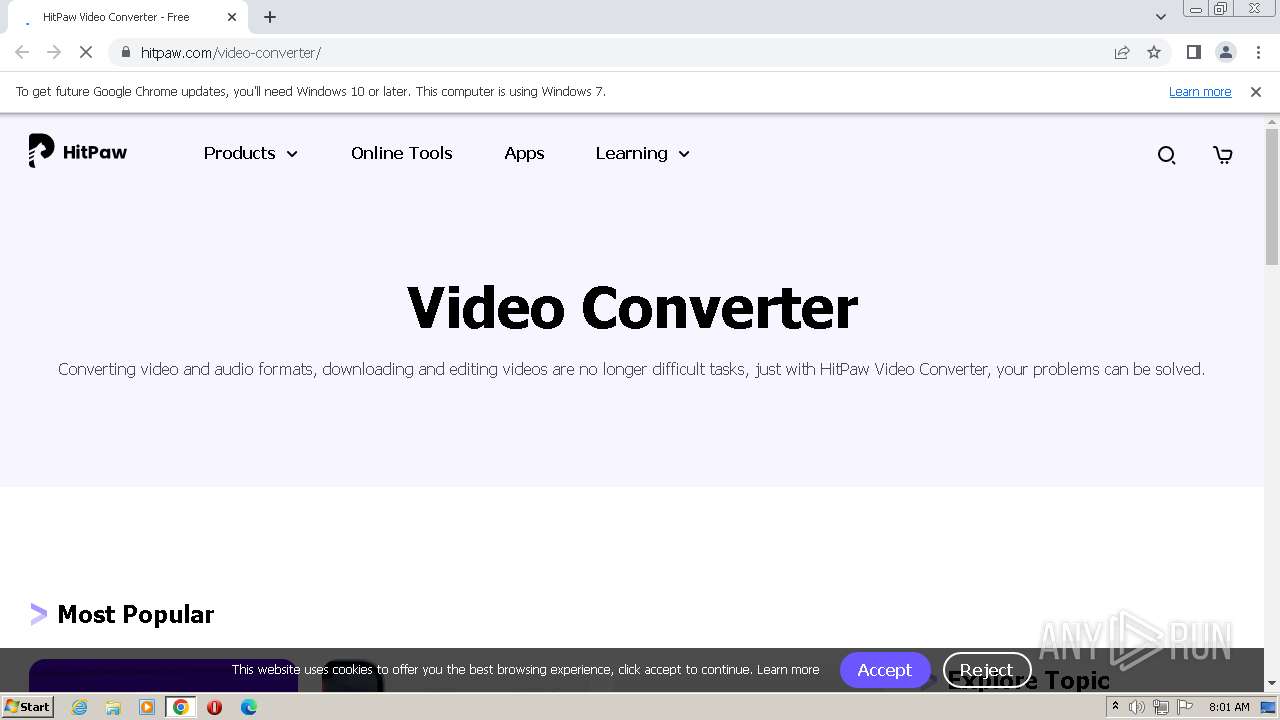Go forward in browser history
Viewport: 1280px width, 720px height.
[x=54, y=52]
